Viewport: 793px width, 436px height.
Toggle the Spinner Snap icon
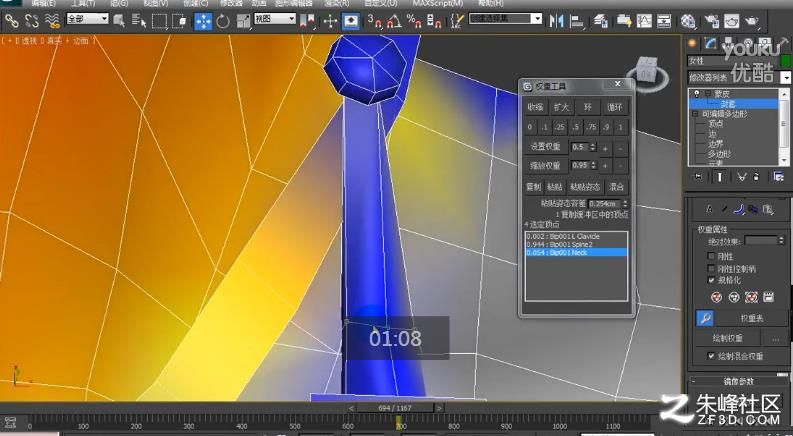[434, 21]
